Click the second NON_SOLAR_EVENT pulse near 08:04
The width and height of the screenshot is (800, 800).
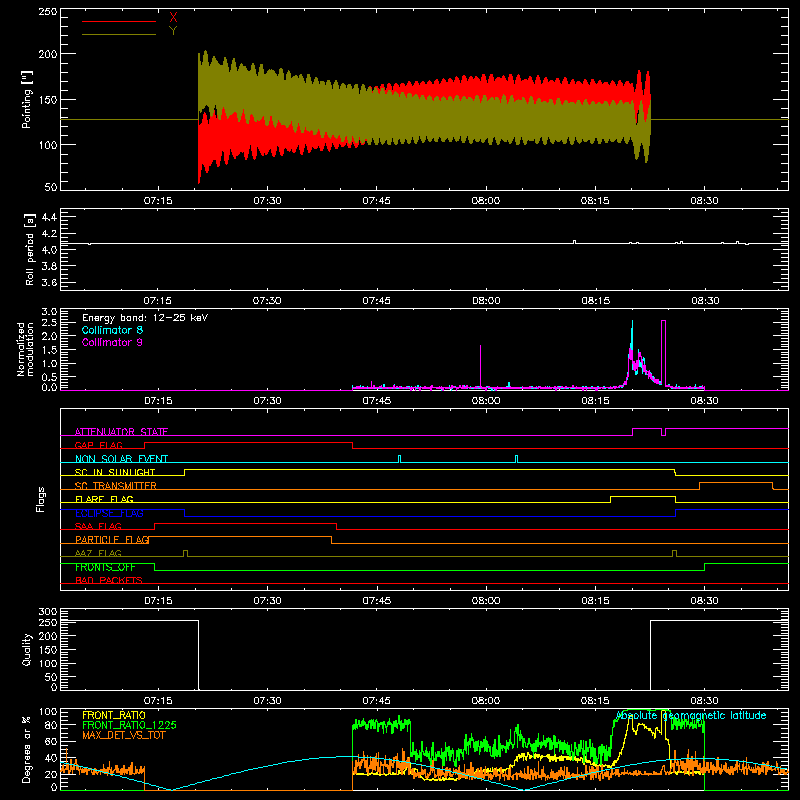(x=516, y=459)
